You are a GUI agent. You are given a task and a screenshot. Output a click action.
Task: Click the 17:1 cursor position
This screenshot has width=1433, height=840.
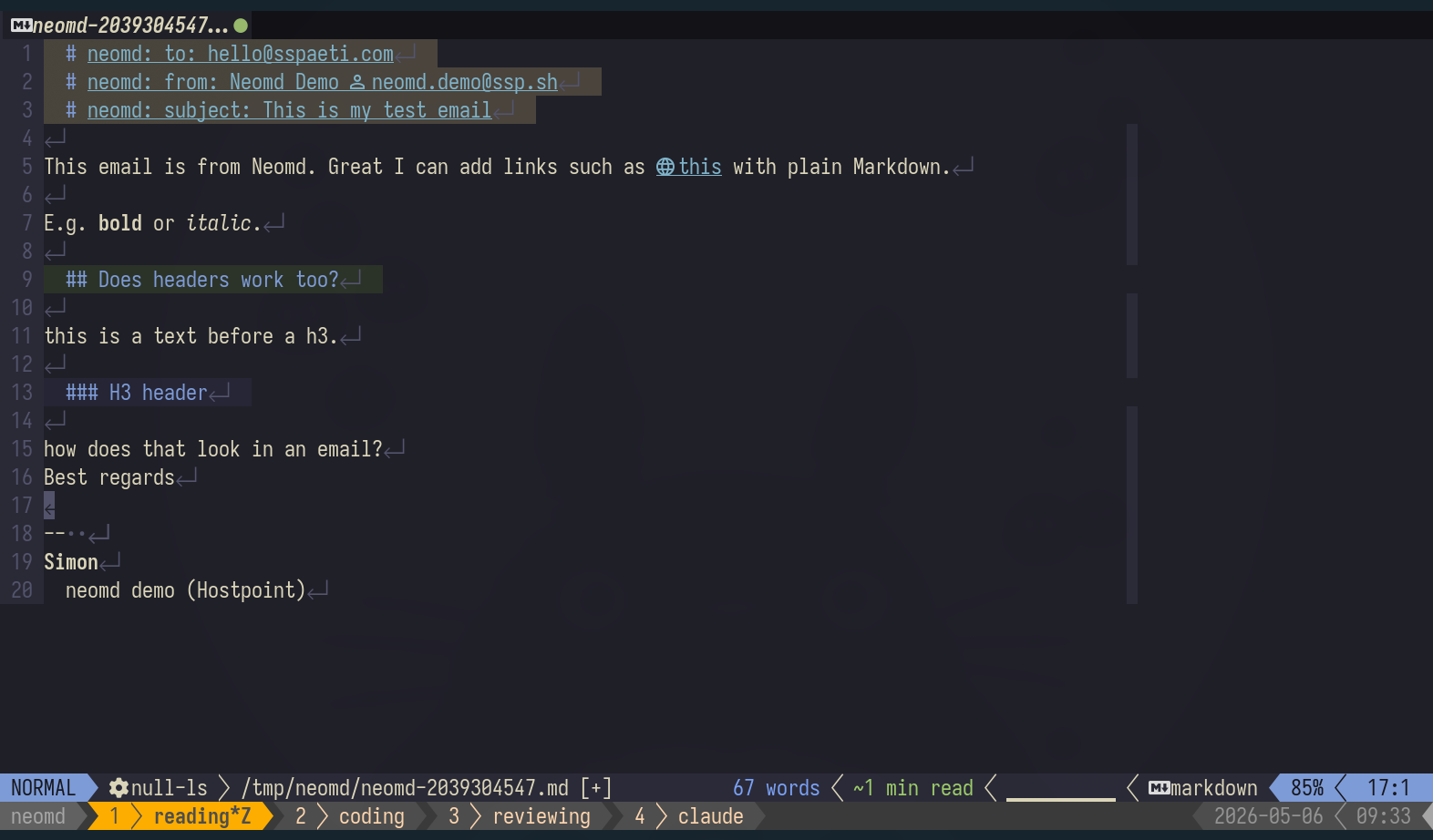(x=1389, y=788)
